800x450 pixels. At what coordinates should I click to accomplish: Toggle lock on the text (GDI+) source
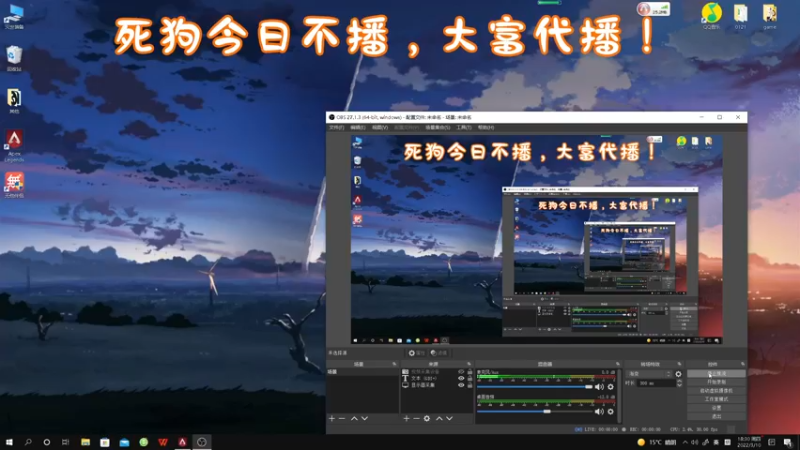point(470,379)
